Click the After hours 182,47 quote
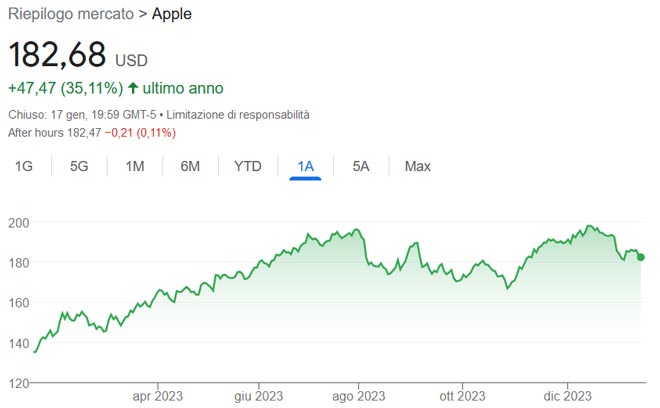The width and height of the screenshot is (660, 408). click(x=56, y=132)
